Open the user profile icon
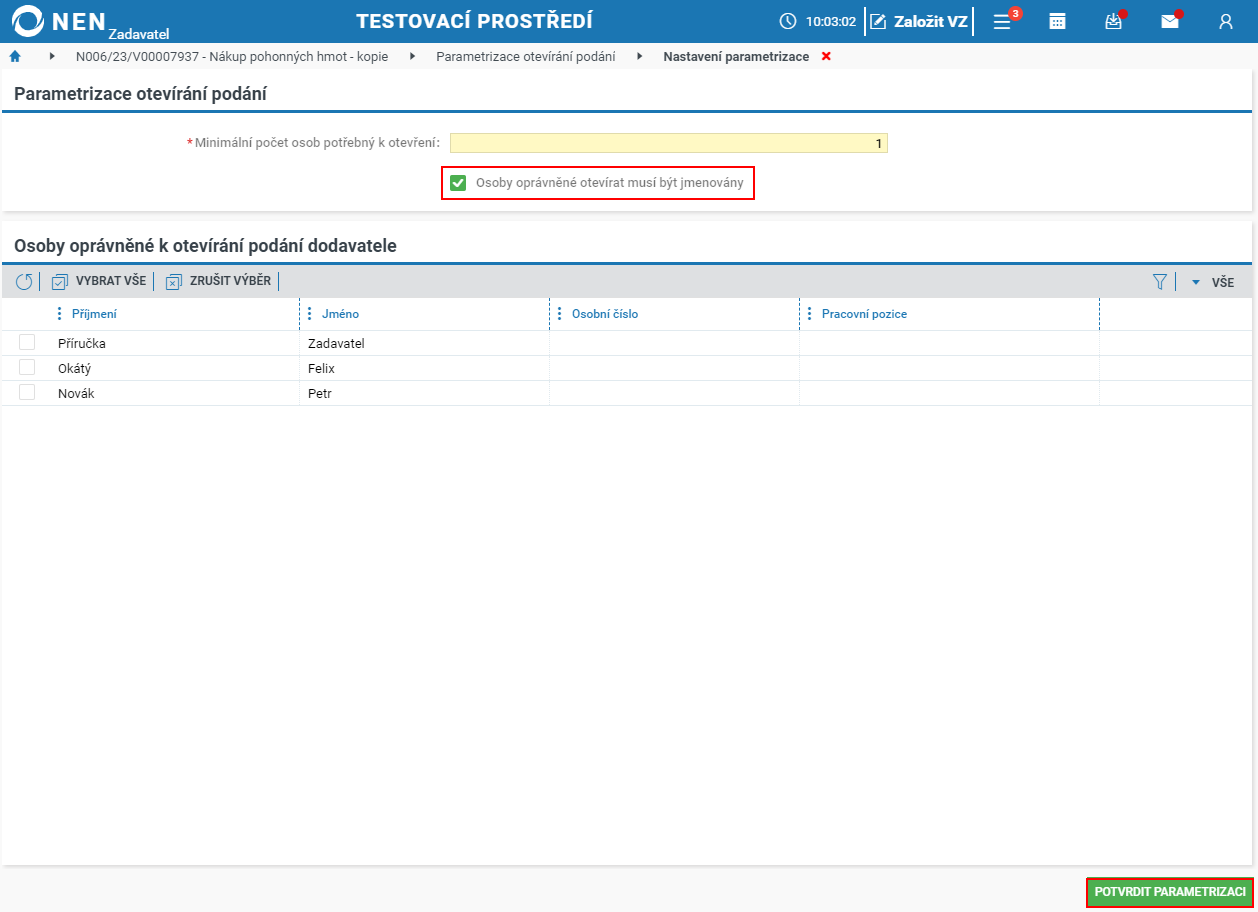The height and width of the screenshot is (912, 1258). point(1226,21)
